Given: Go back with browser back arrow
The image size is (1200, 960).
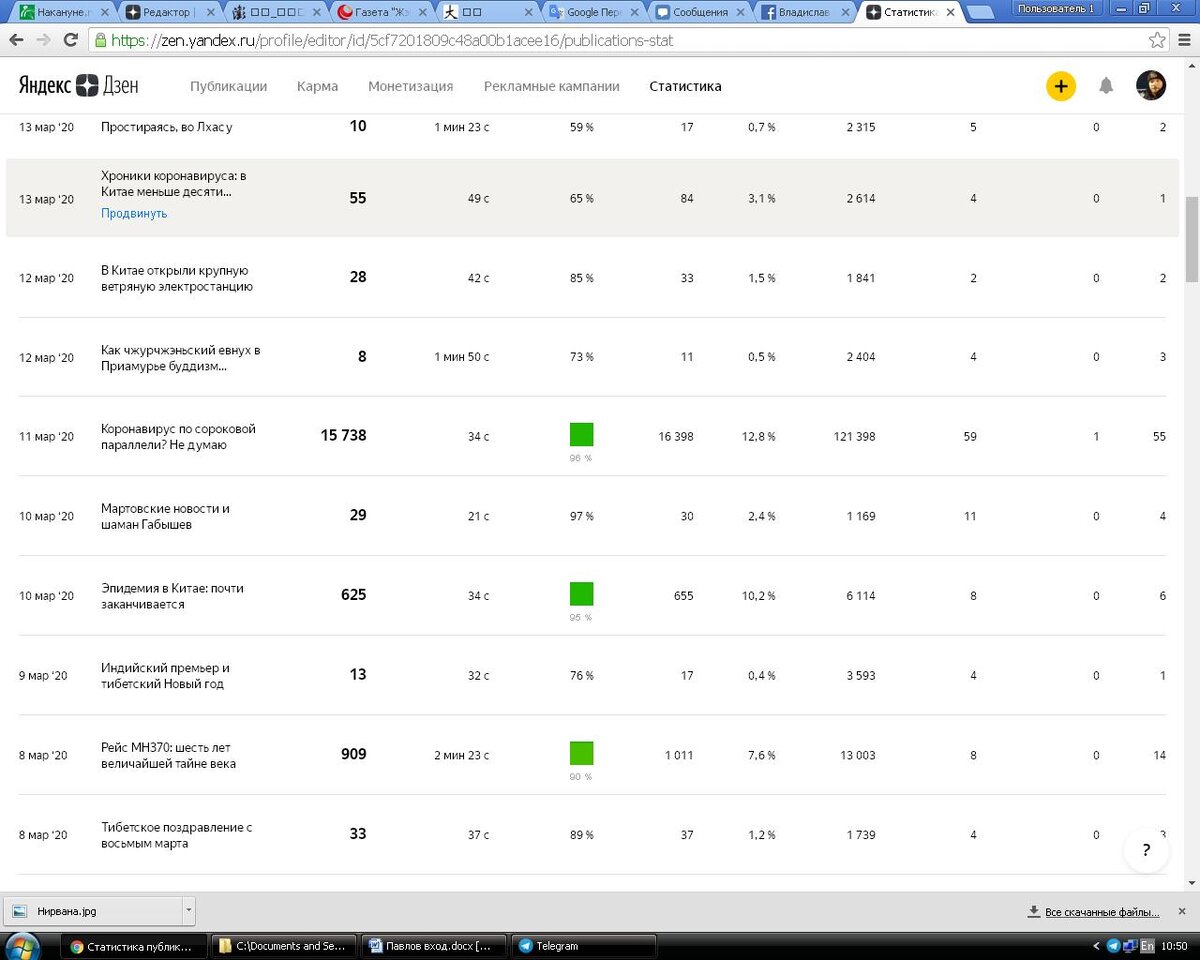Looking at the screenshot, I should (17, 41).
